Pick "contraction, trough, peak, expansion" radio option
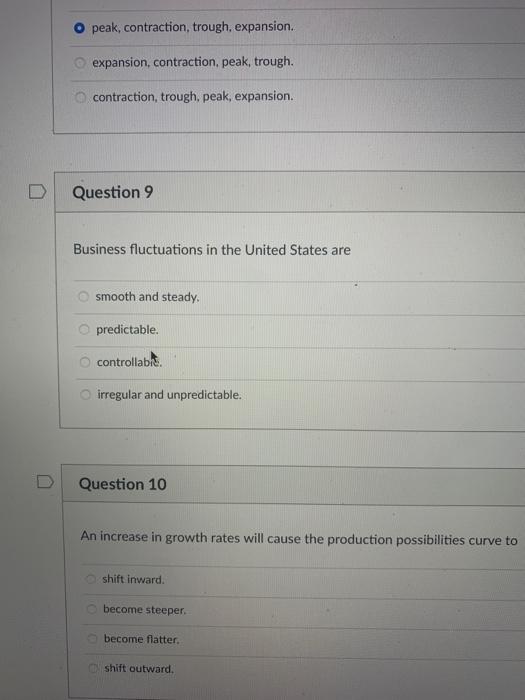525x700 pixels. (80, 97)
